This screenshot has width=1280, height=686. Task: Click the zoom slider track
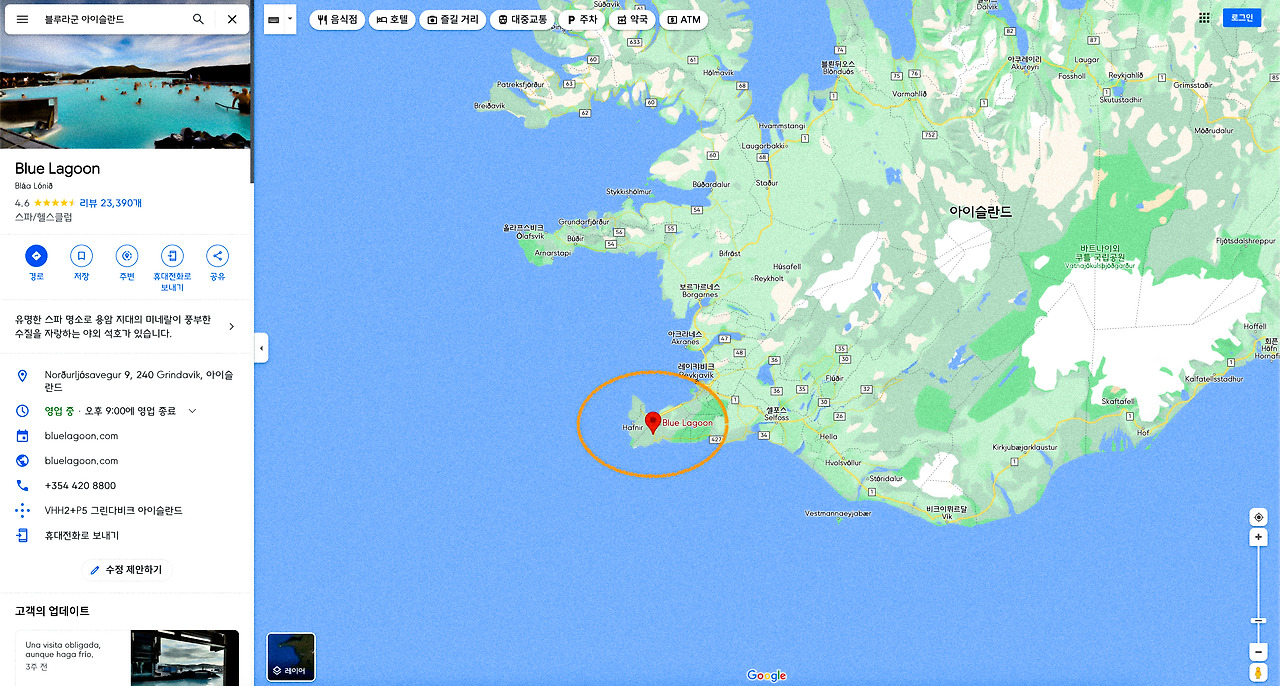click(x=1259, y=595)
